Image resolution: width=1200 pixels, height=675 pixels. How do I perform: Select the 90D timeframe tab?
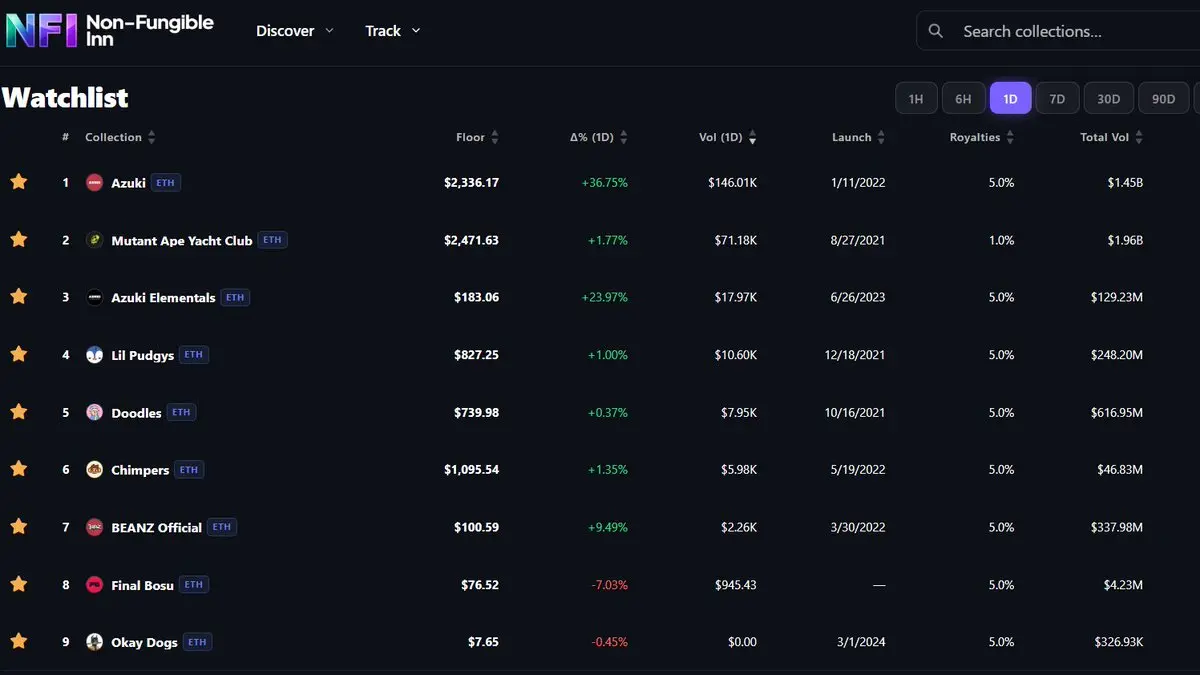(x=1164, y=98)
